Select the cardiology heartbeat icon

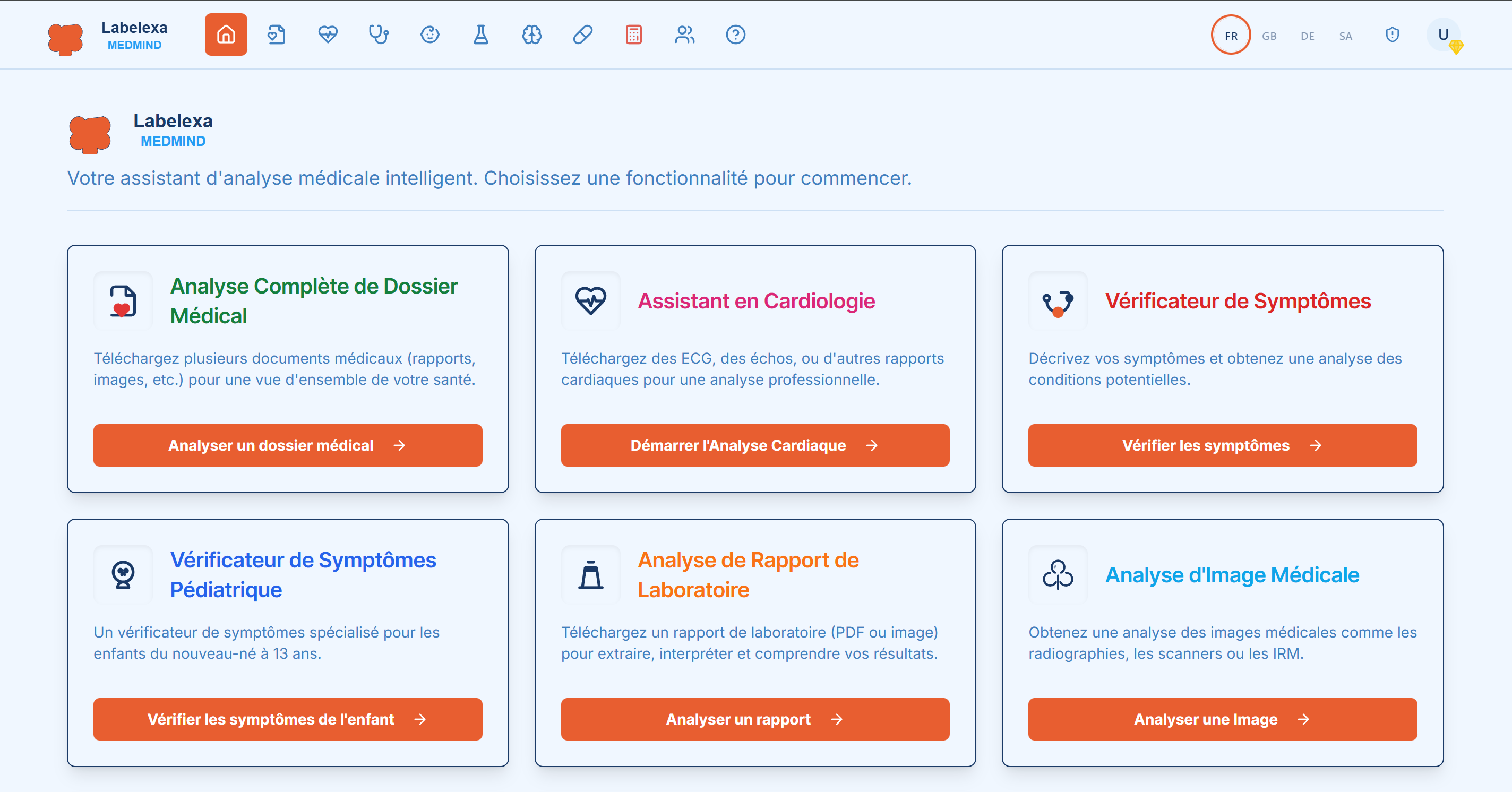coord(328,35)
